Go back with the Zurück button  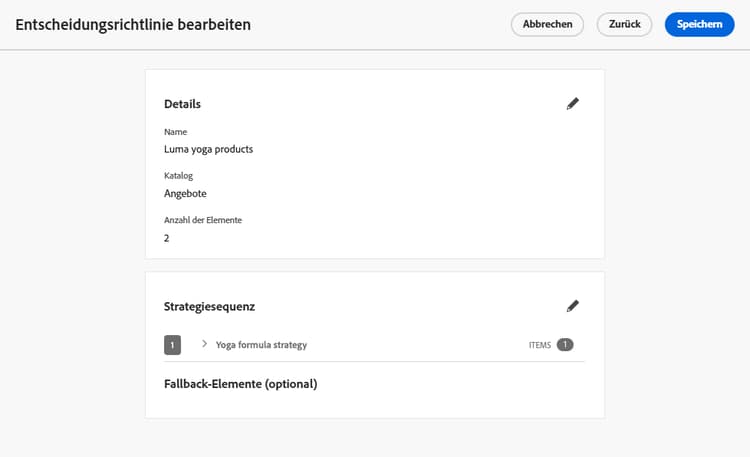tap(624, 24)
